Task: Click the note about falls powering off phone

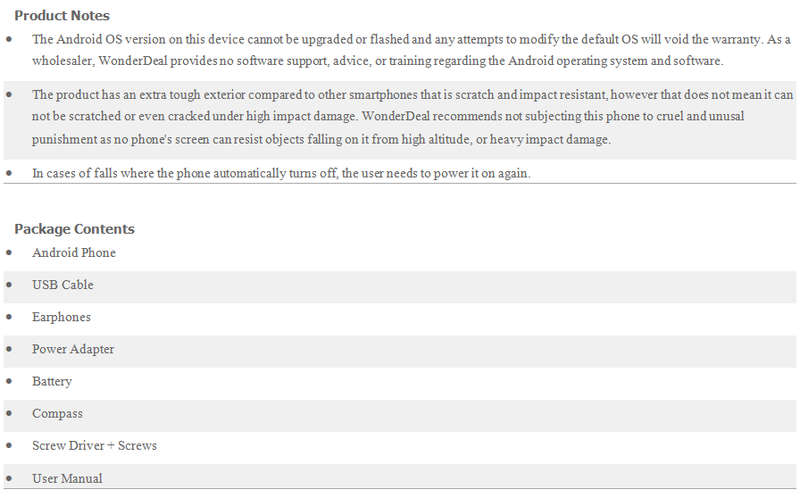Action: (281, 173)
